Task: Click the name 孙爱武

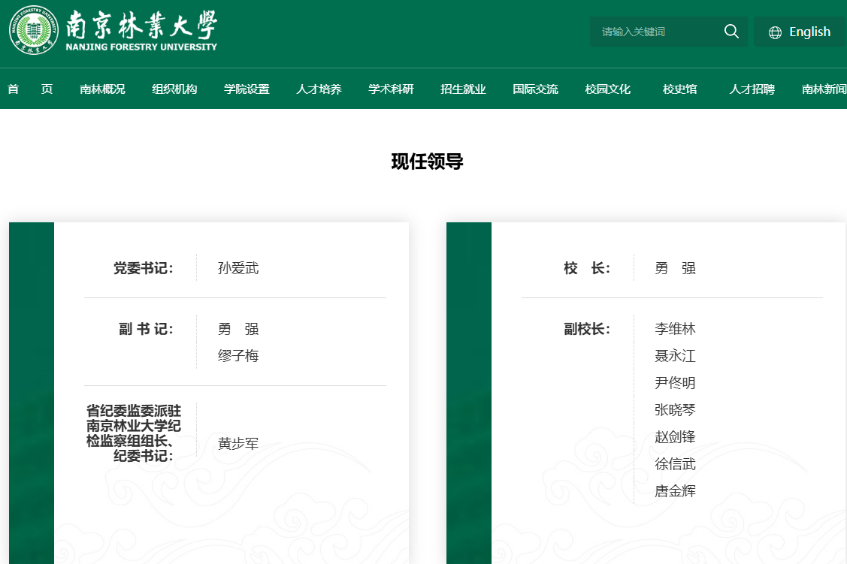Action: pos(238,268)
